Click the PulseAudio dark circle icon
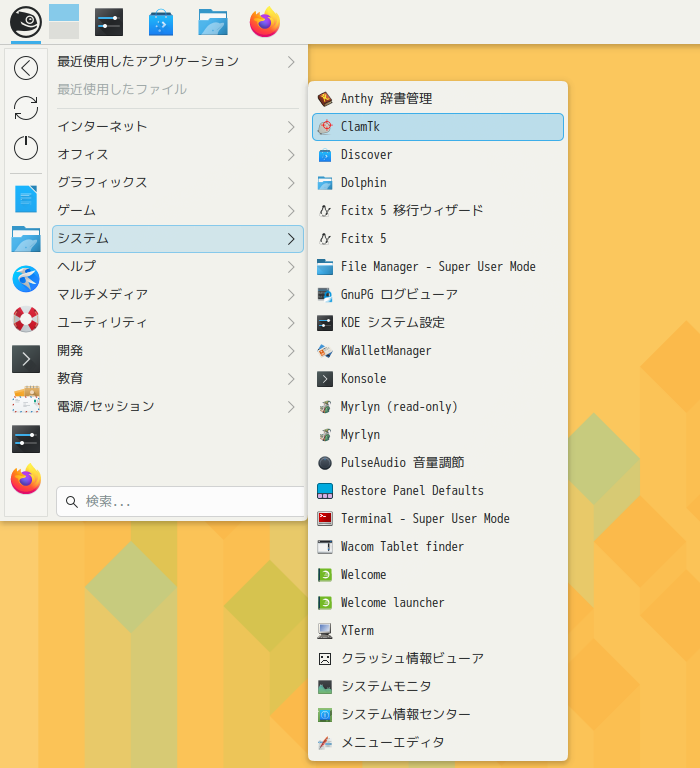This screenshot has height=768, width=700. (325, 463)
